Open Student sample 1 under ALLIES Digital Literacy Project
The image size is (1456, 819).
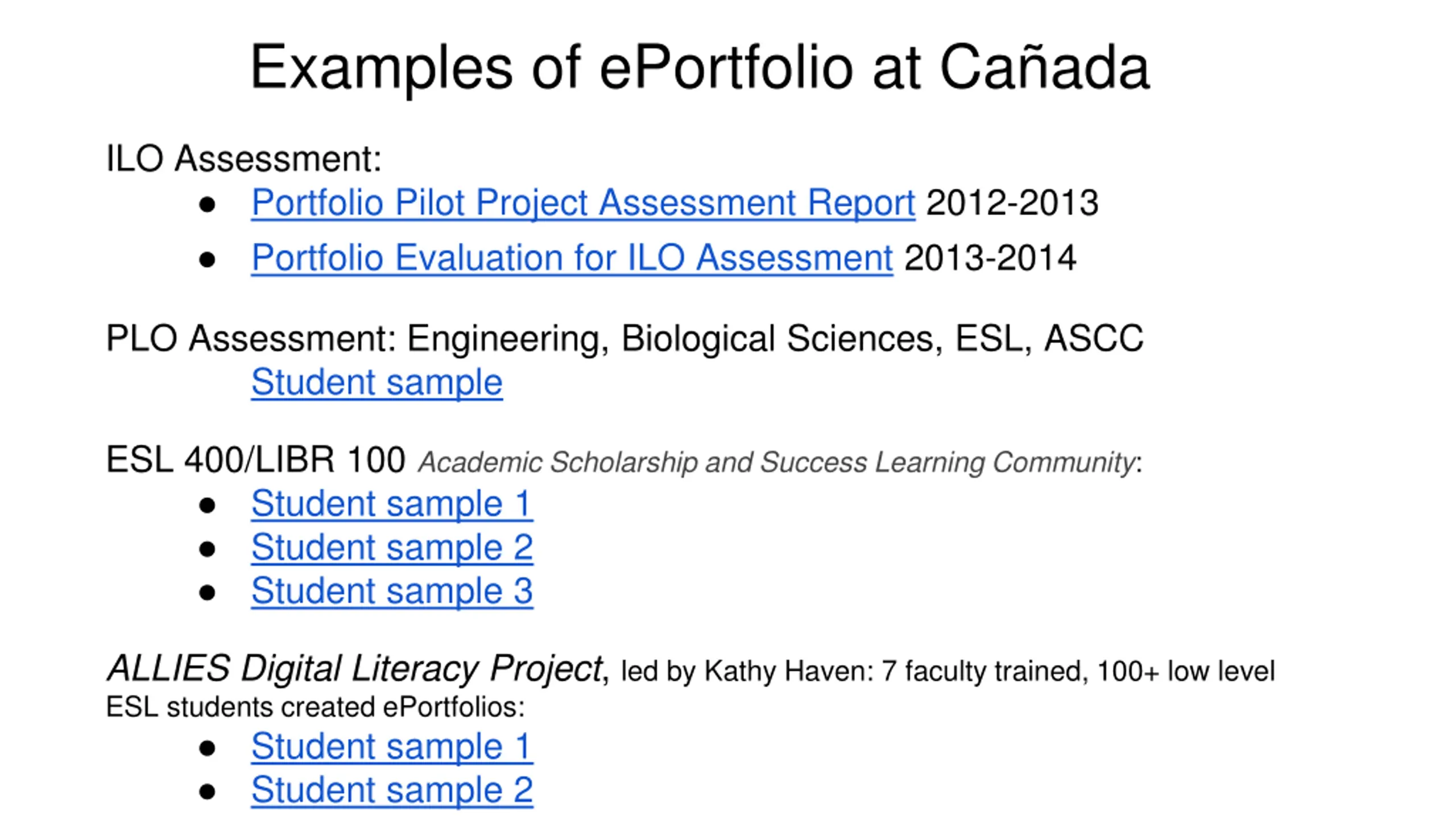coord(391,746)
